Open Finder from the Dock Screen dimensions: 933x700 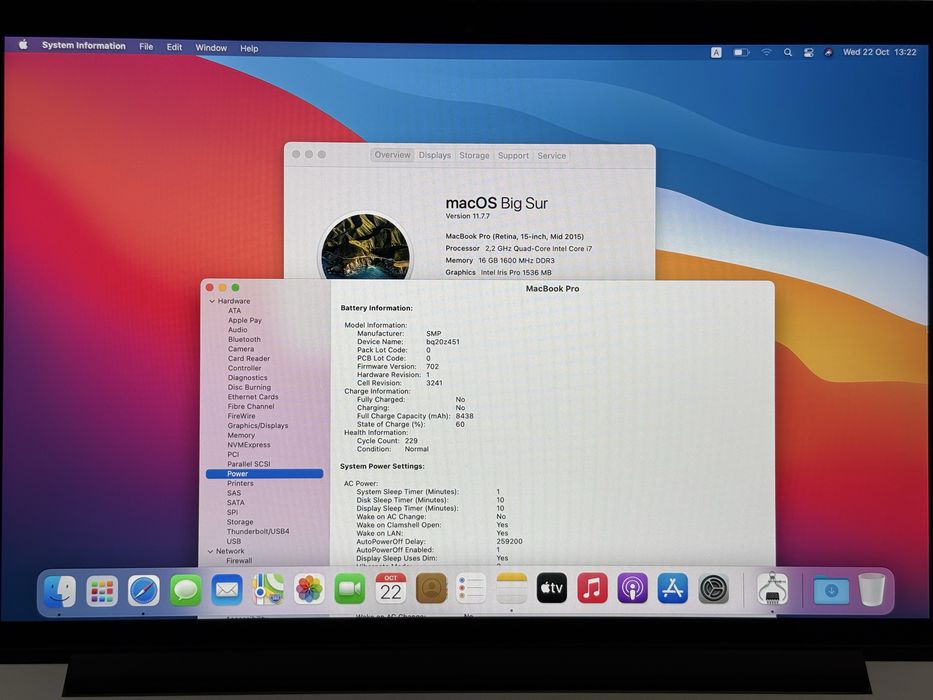(x=60, y=591)
